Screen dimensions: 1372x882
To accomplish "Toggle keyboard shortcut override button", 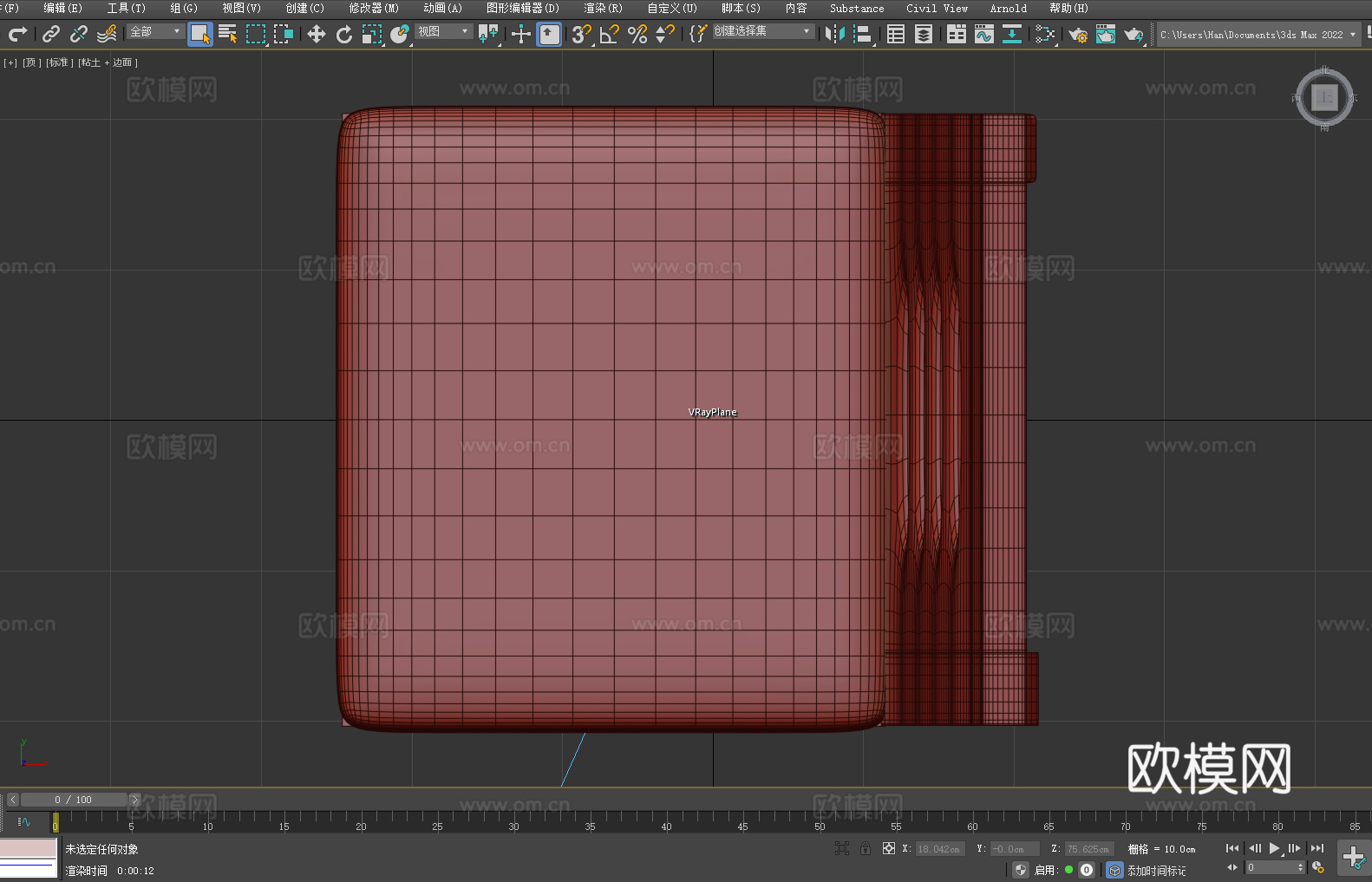I will coord(549,34).
